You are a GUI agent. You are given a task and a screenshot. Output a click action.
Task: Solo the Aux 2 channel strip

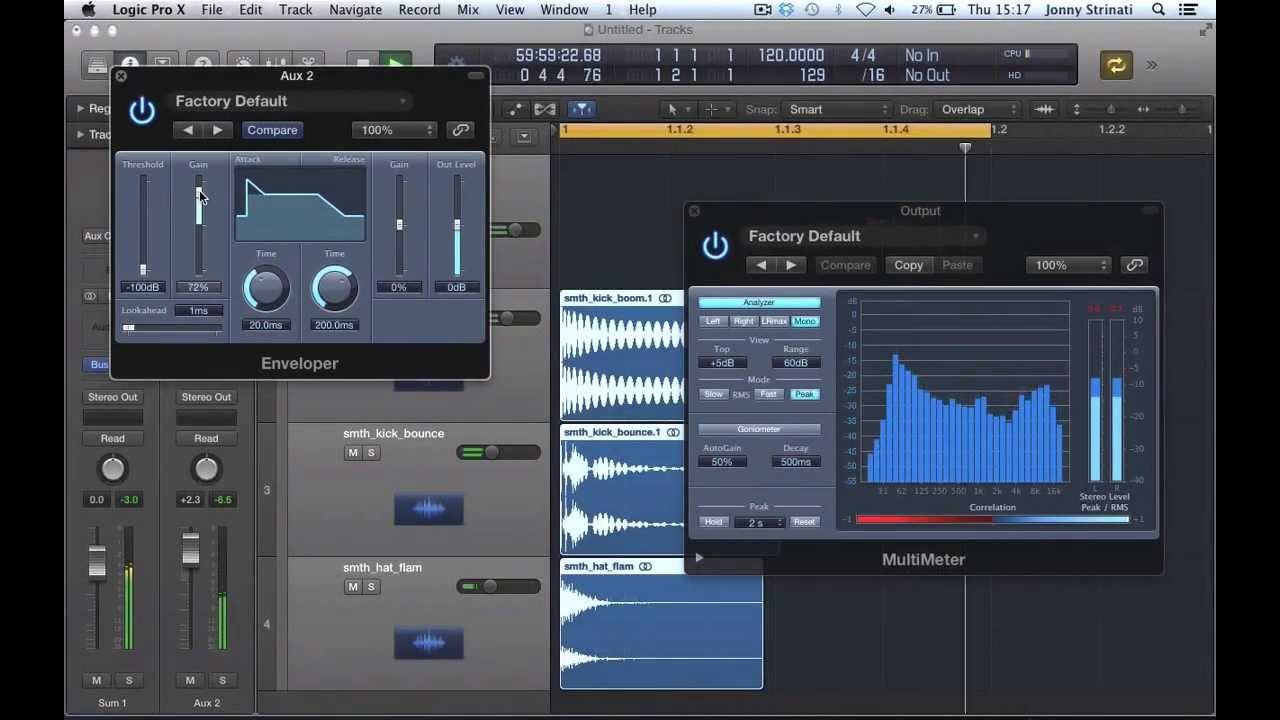tap(222, 681)
